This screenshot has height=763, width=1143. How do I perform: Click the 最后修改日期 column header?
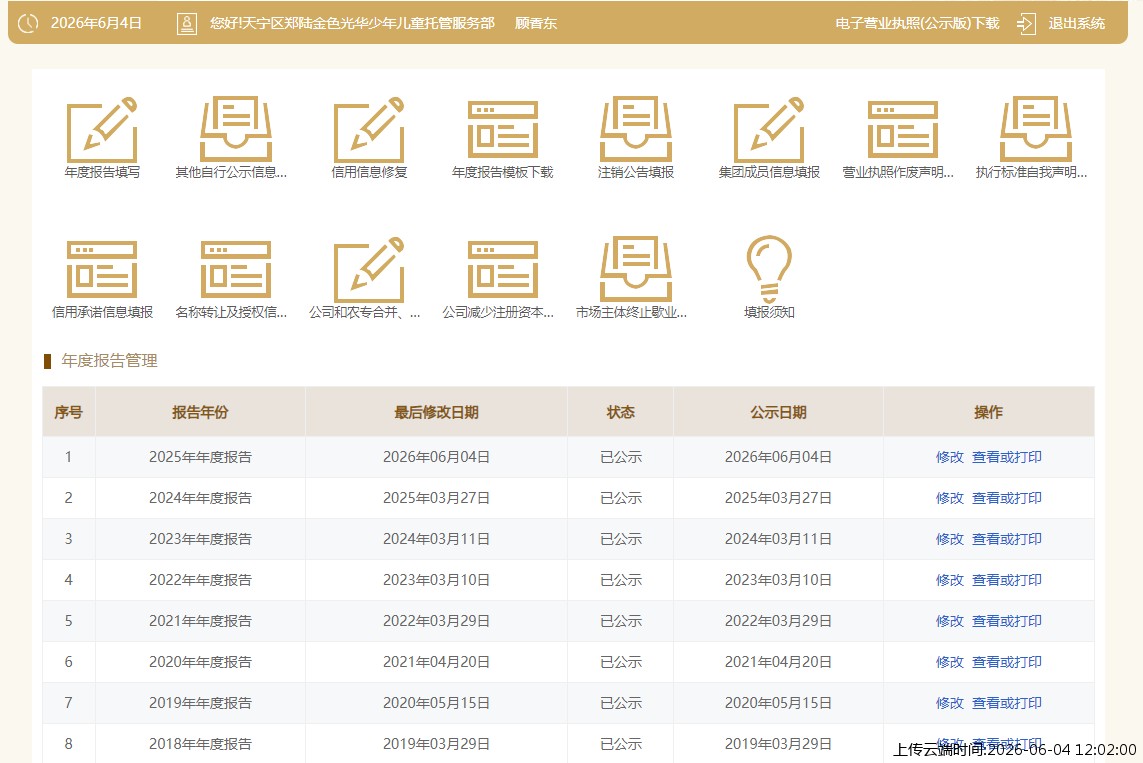point(436,412)
